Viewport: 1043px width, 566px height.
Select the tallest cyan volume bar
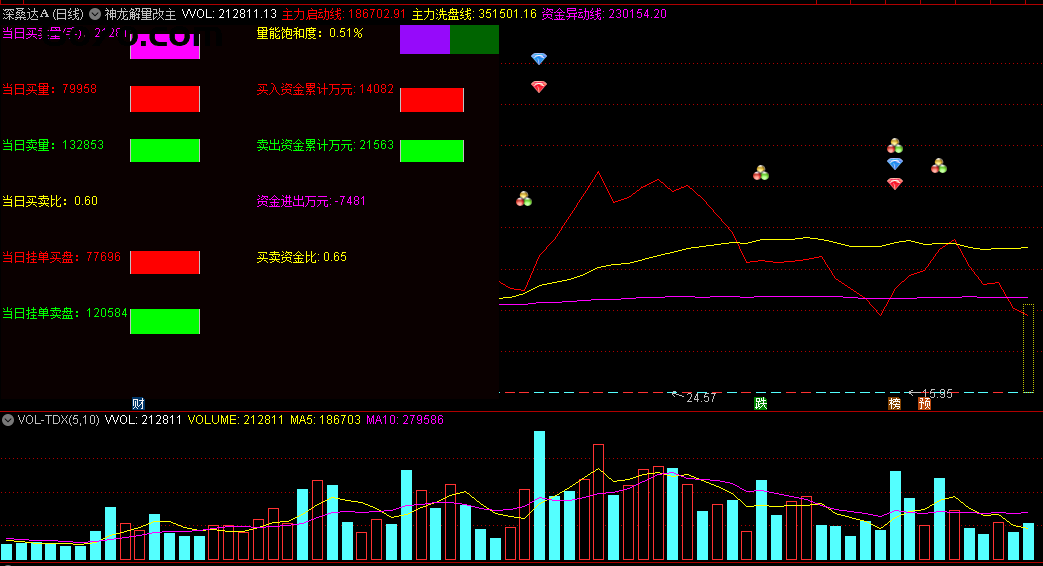pyautogui.click(x=539, y=495)
